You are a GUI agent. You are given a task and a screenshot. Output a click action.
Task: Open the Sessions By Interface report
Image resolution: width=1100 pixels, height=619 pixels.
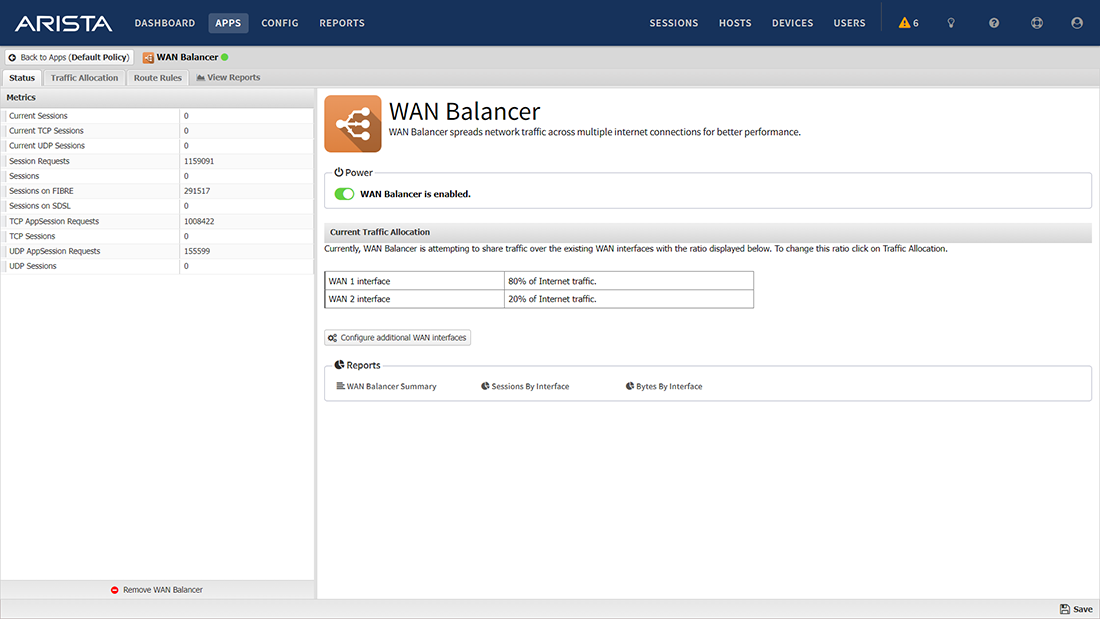pos(525,386)
